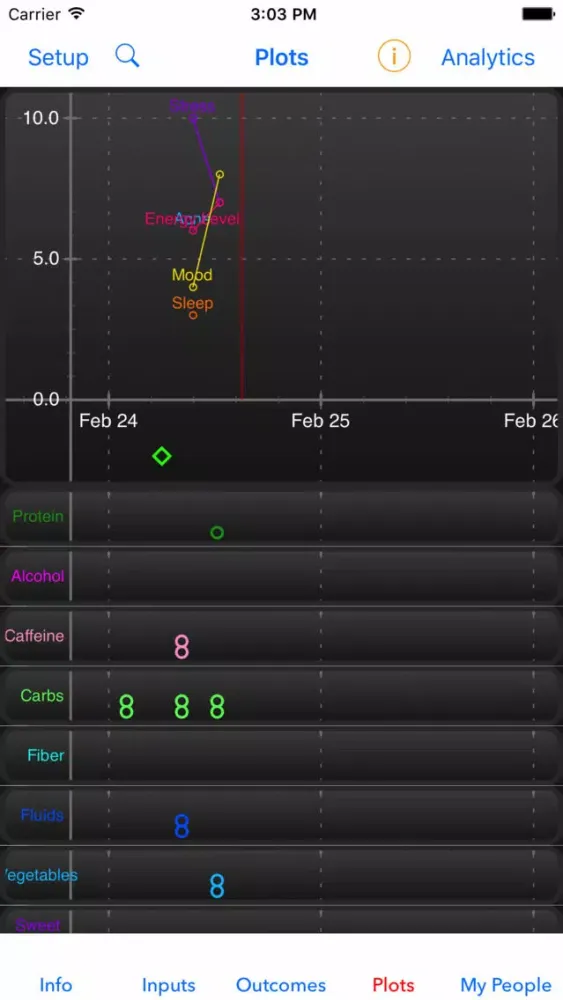Tap the lower yellow Mood data point

tap(193, 287)
